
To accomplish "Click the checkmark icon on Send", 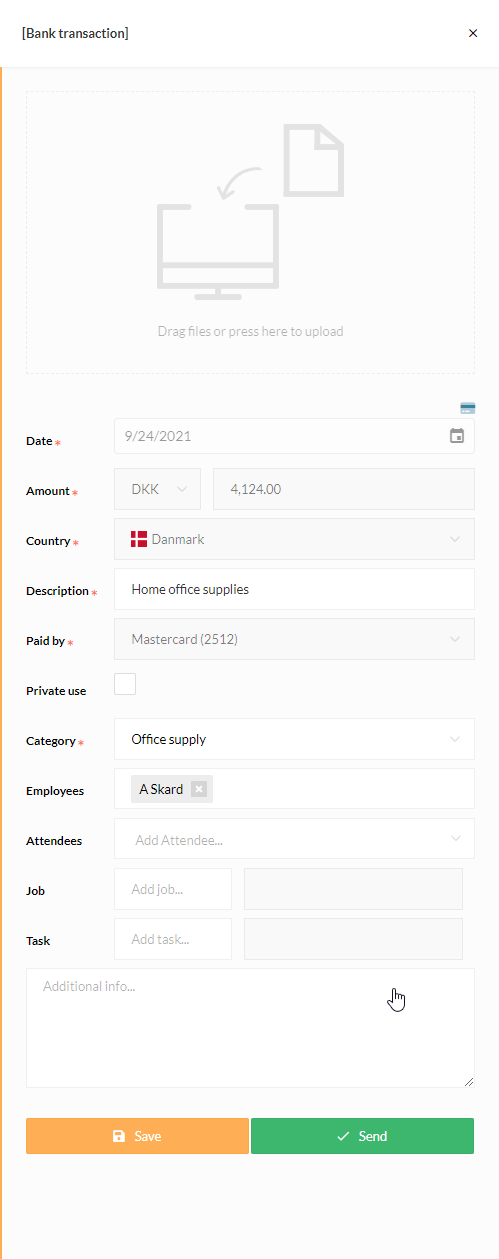I will click(343, 1136).
